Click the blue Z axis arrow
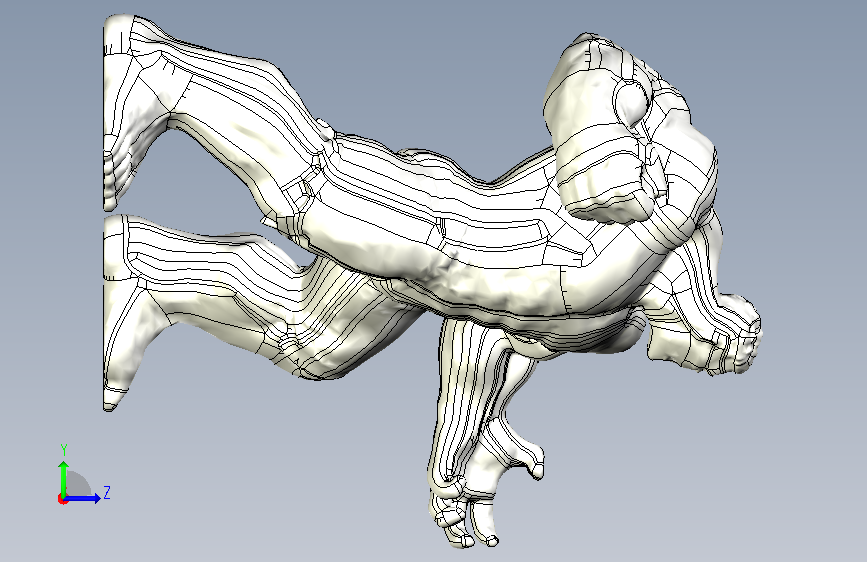Image resolution: width=867 pixels, height=562 pixels. [83, 498]
